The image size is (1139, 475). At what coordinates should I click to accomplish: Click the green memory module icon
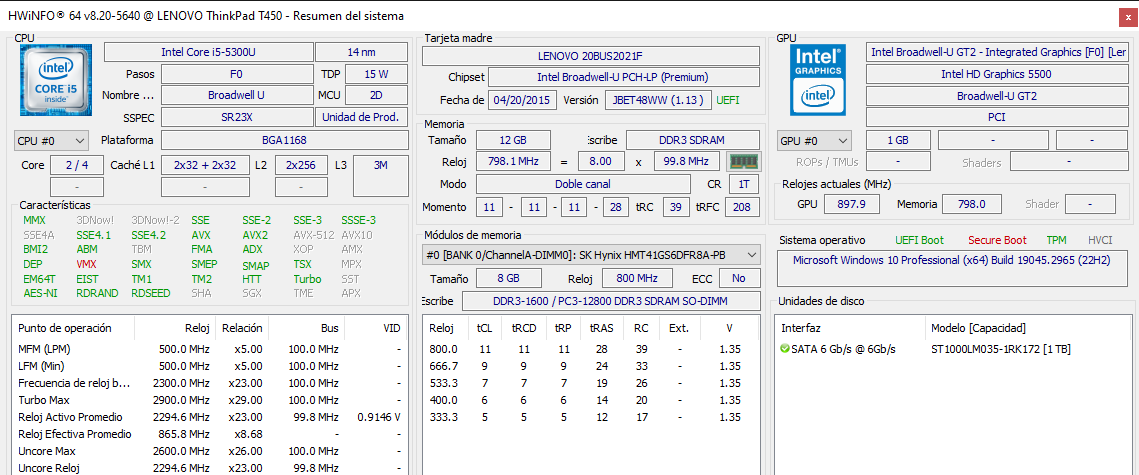[x=742, y=162]
